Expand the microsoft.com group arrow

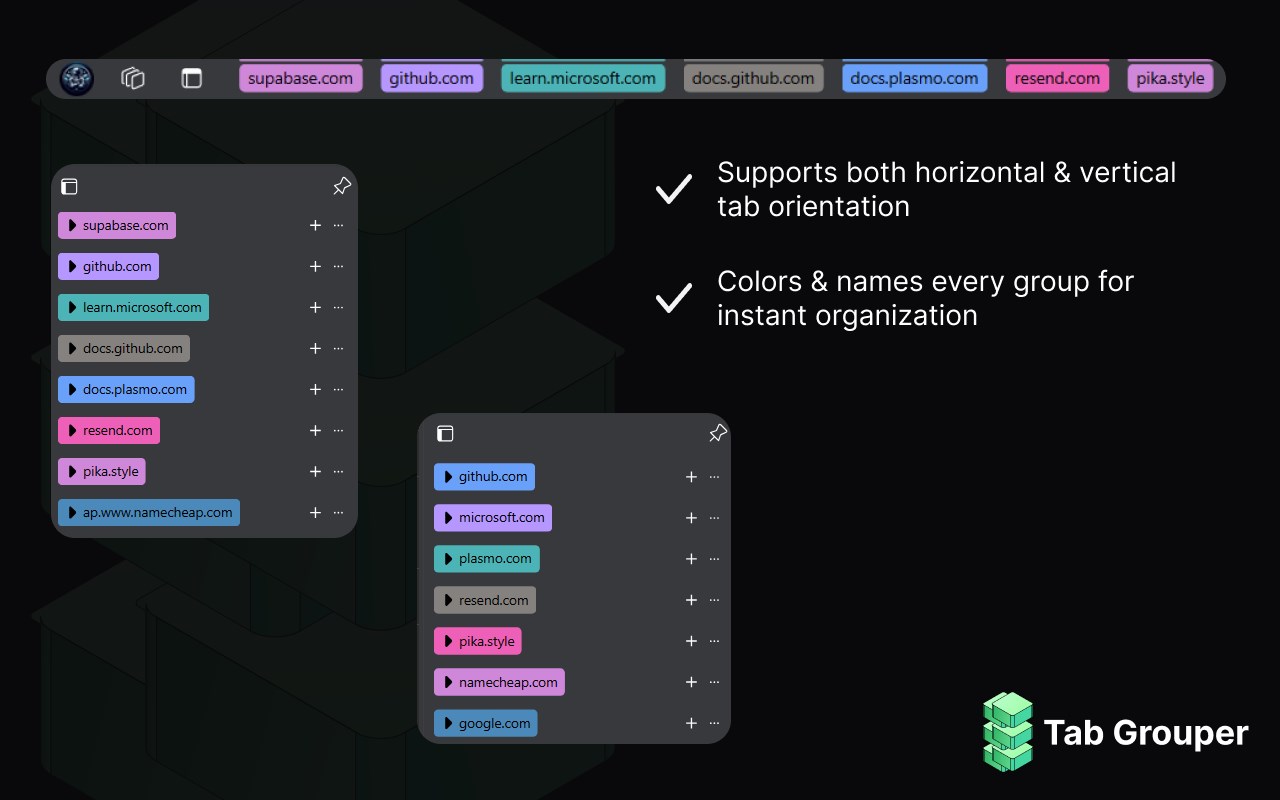448,518
